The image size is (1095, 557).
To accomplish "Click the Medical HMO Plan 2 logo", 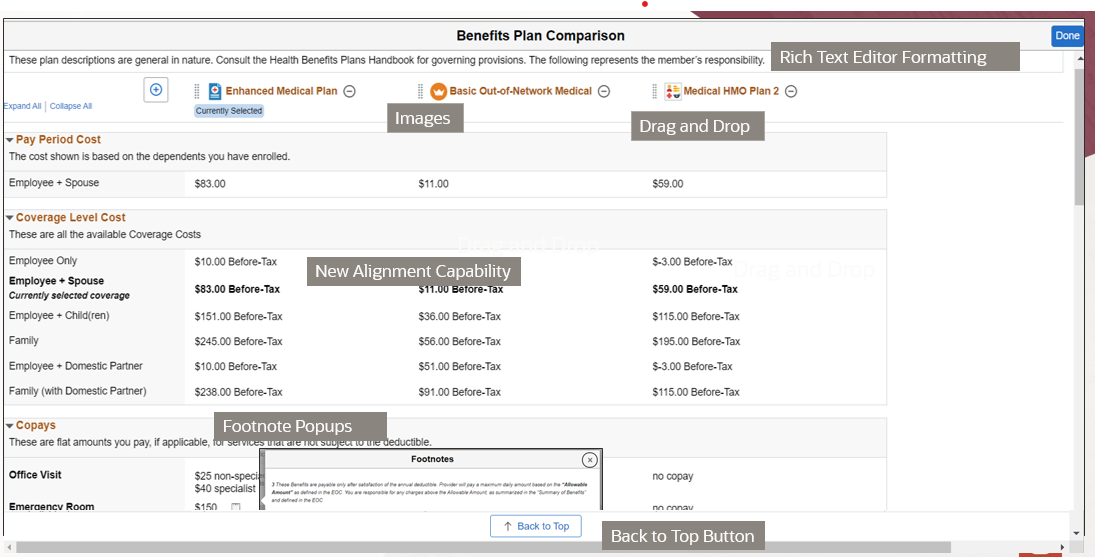I will [673, 91].
